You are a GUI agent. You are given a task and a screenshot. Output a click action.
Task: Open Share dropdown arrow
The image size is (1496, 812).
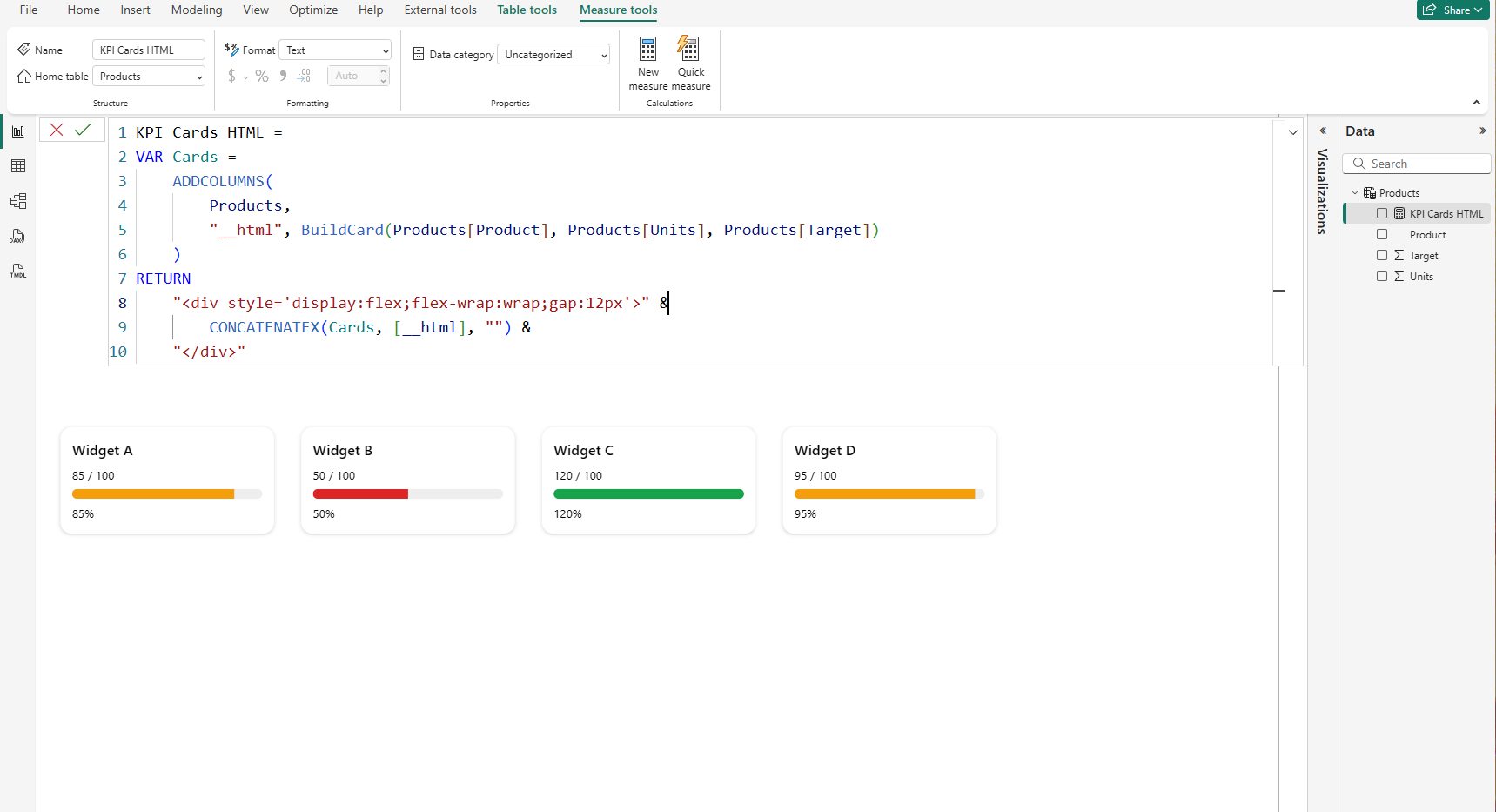[x=1478, y=10]
